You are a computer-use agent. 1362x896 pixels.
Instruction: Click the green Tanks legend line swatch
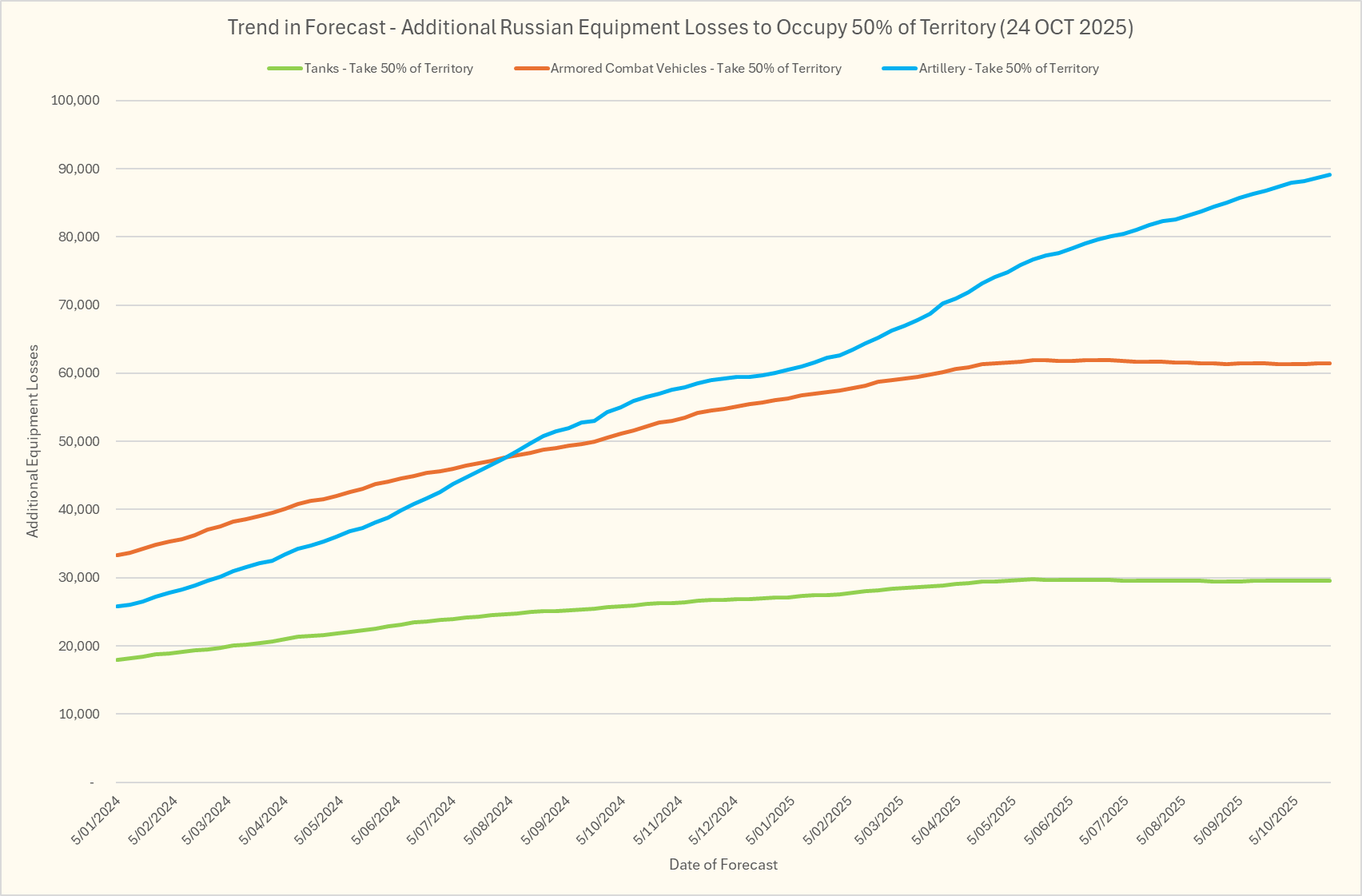285,69
